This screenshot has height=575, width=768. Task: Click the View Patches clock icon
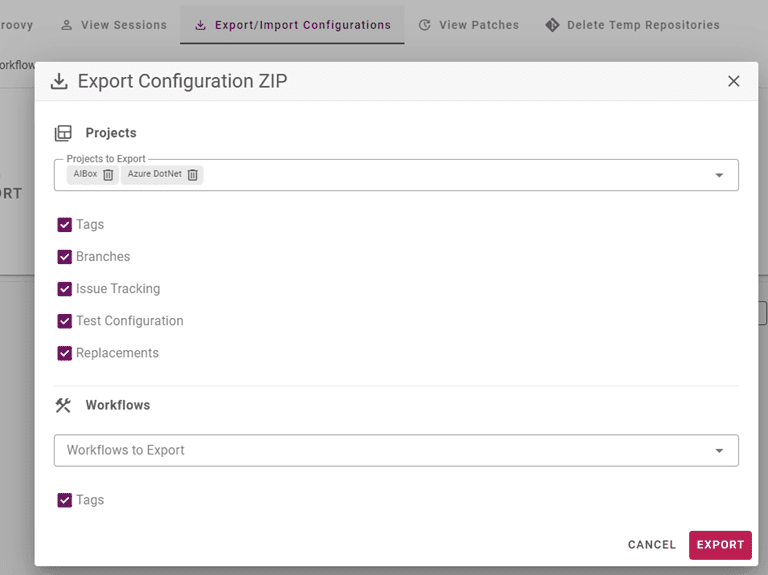pos(425,25)
